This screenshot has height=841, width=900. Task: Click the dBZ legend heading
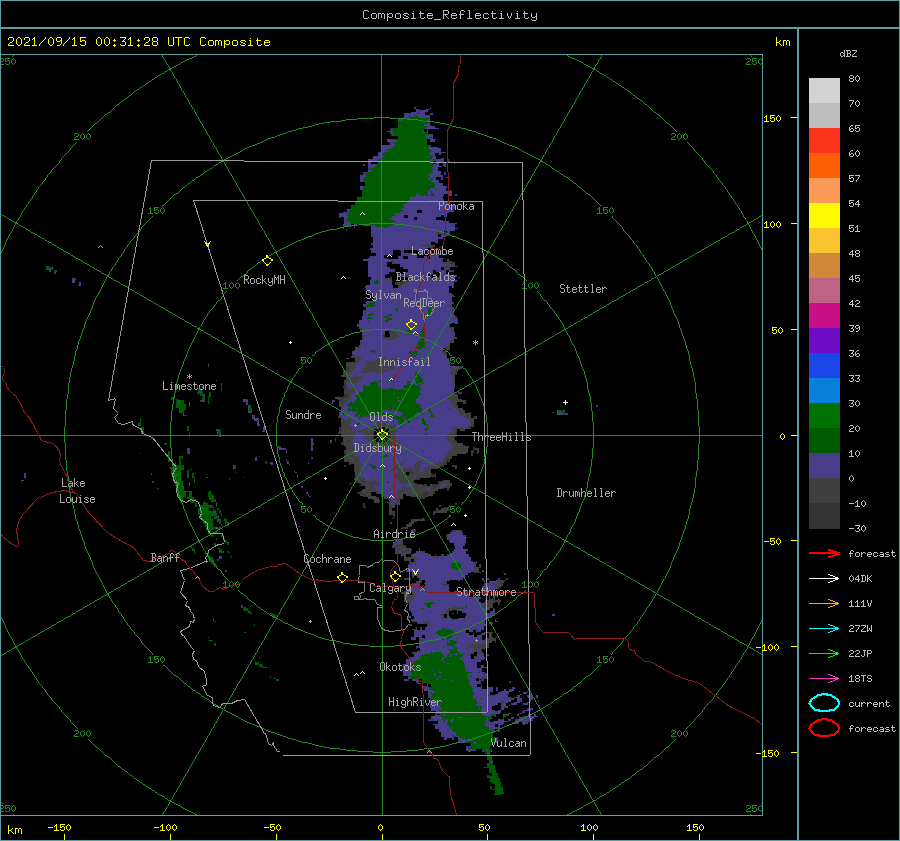(848, 53)
